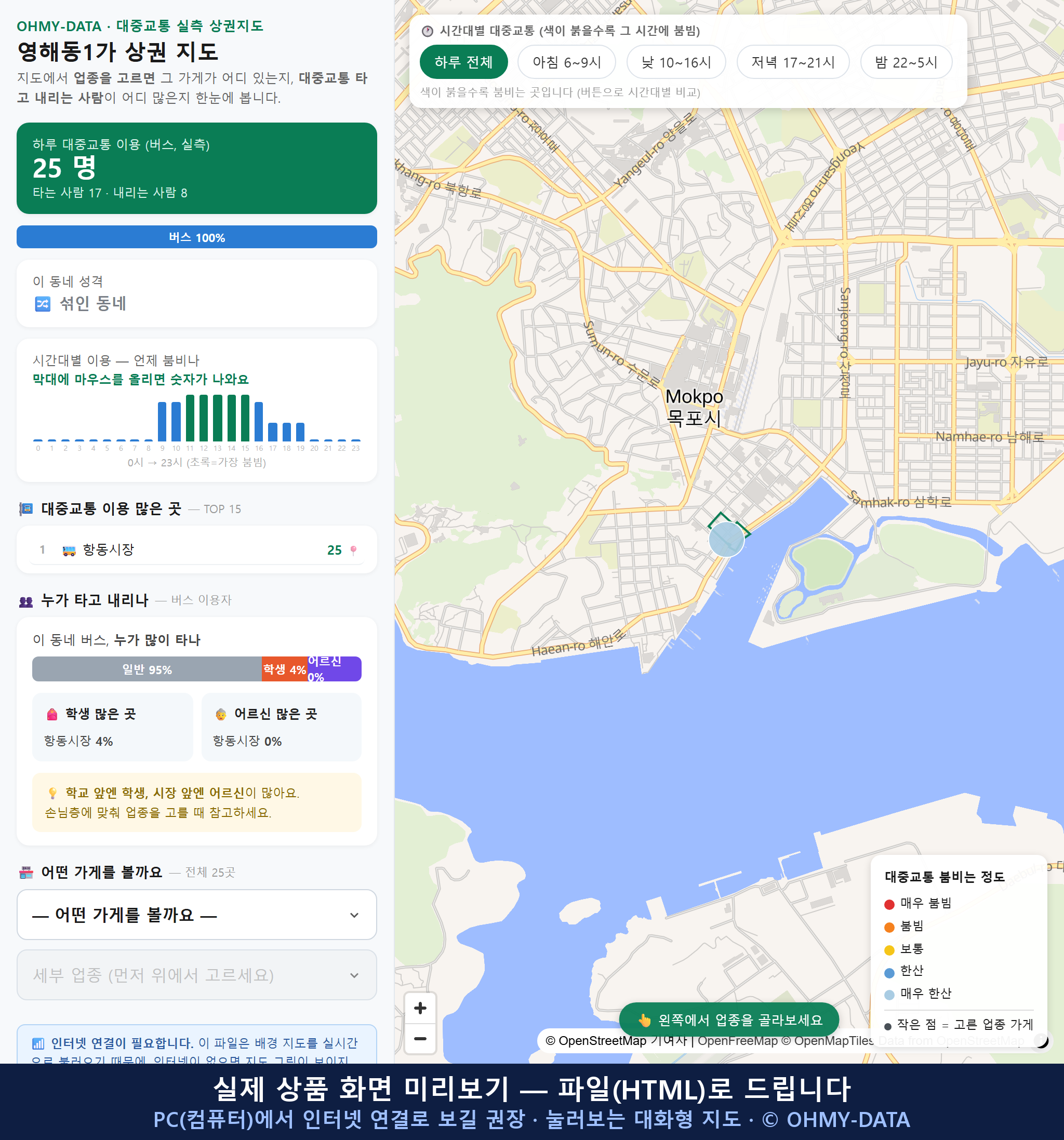Viewport: 1064px width, 1140px height.
Task: Click the OpenFreeMap attribution link
Action: click(738, 1040)
